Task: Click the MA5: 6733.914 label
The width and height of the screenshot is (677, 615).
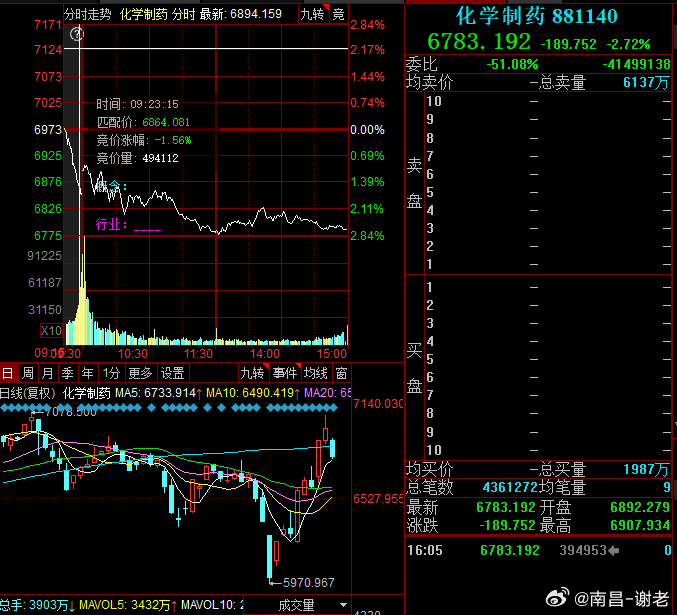Action: click(158, 393)
